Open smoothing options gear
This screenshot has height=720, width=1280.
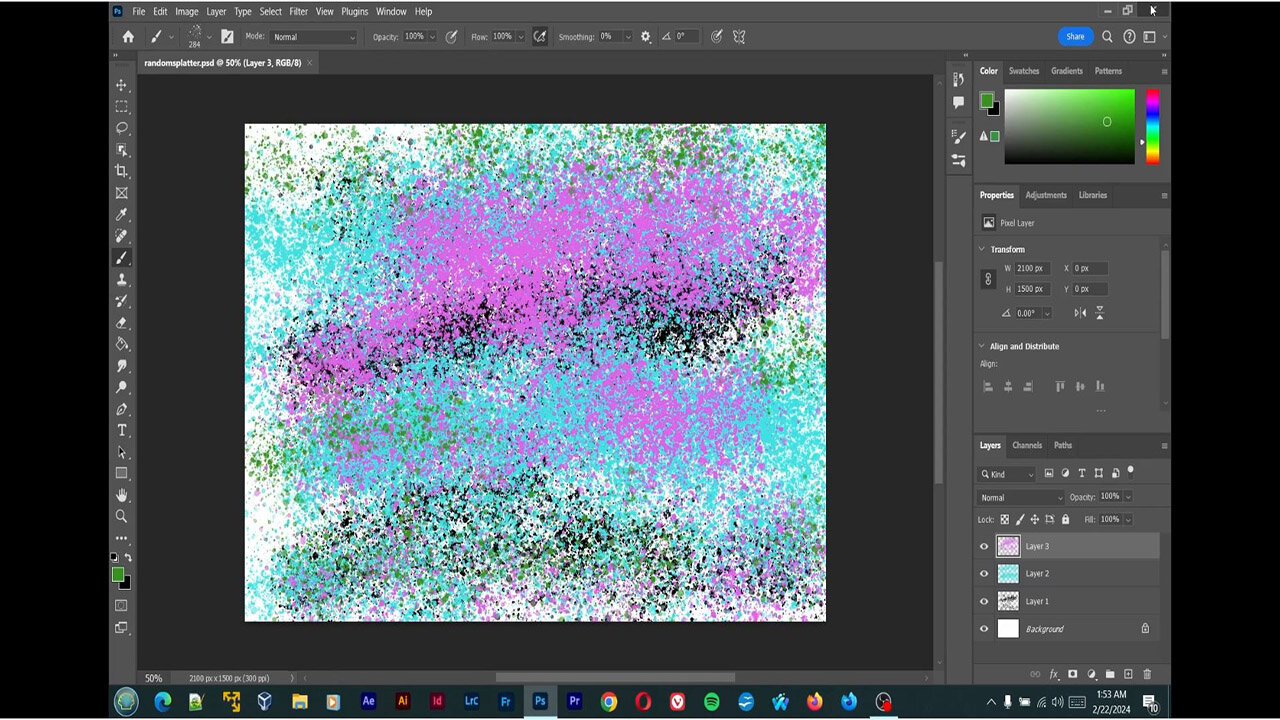click(x=645, y=36)
